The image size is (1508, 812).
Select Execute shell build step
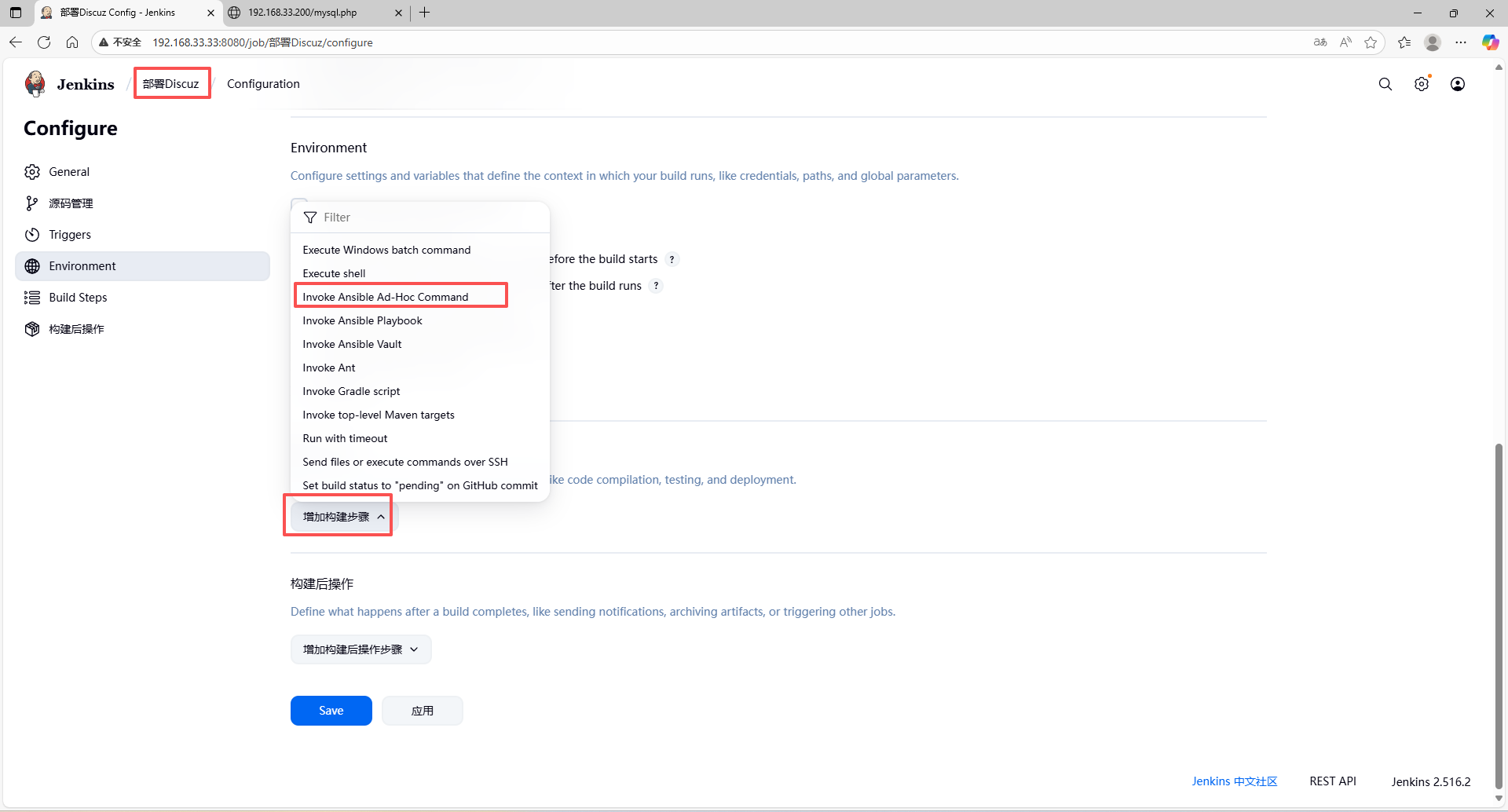(420, 273)
